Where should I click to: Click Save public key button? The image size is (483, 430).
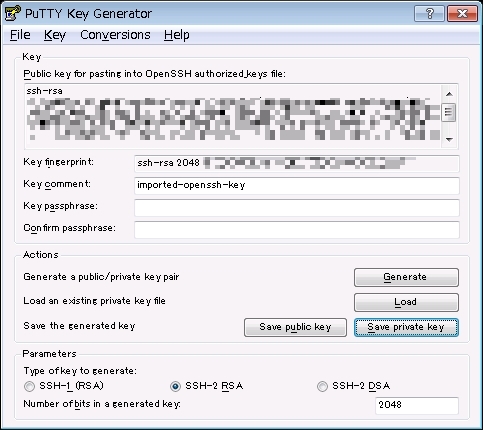click(295, 327)
